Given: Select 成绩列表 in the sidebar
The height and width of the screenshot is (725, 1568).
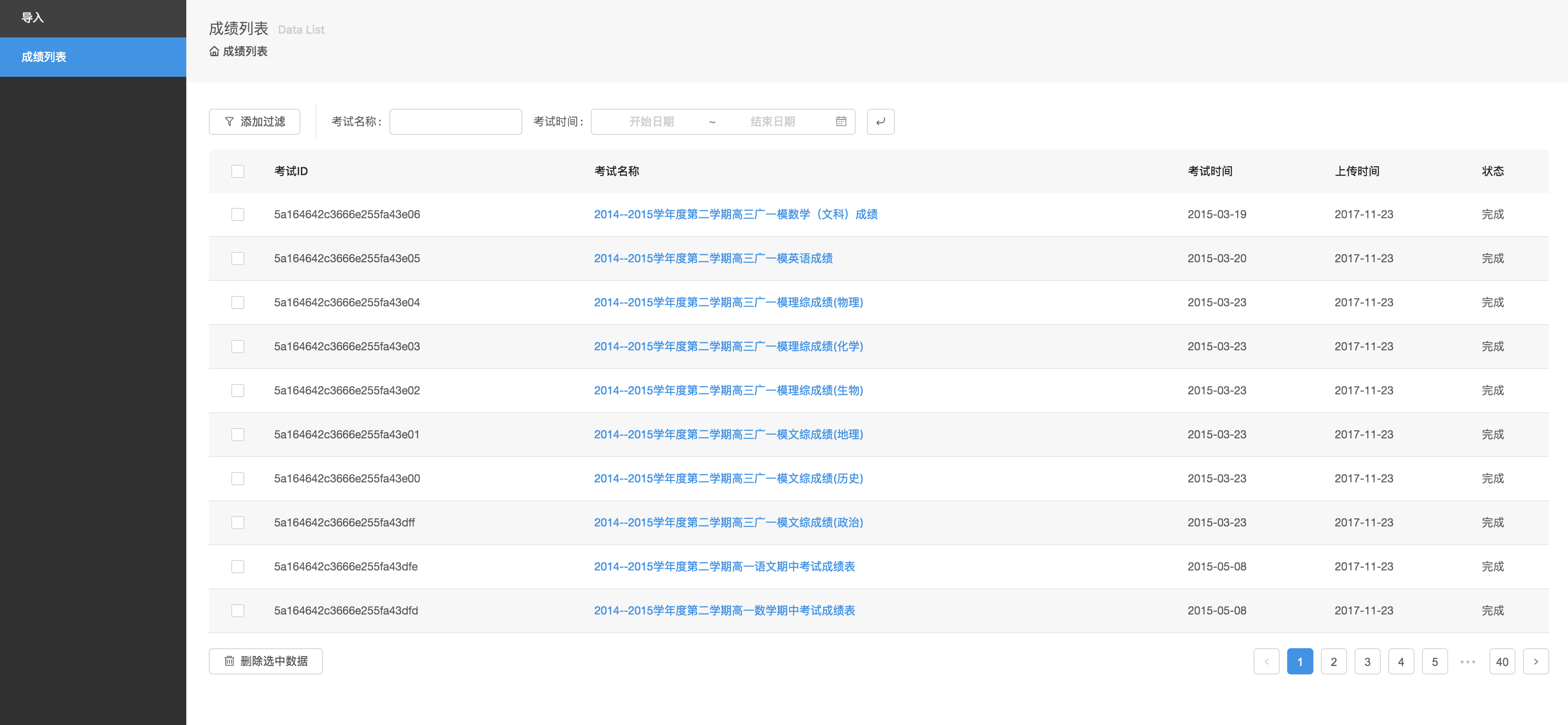Looking at the screenshot, I should [x=44, y=57].
